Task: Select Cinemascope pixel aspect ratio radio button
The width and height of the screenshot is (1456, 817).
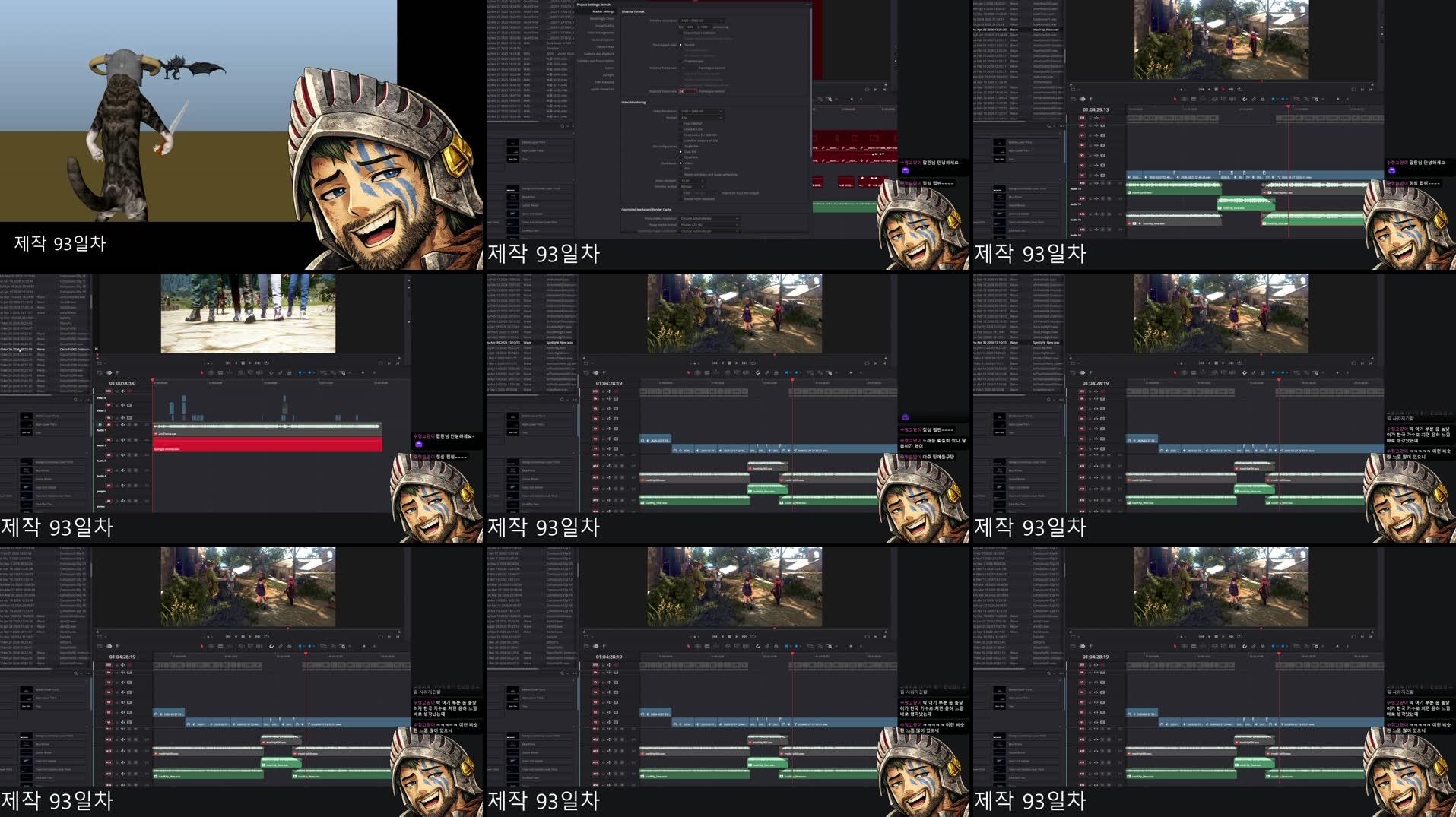Action: point(681,62)
